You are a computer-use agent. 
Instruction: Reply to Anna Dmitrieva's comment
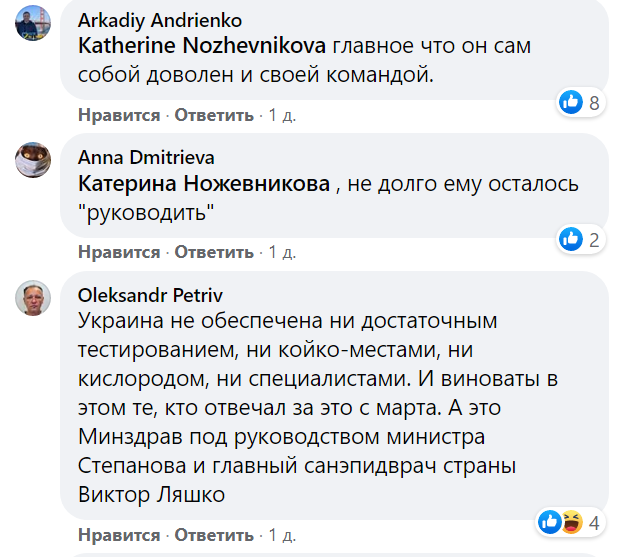click(x=214, y=252)
